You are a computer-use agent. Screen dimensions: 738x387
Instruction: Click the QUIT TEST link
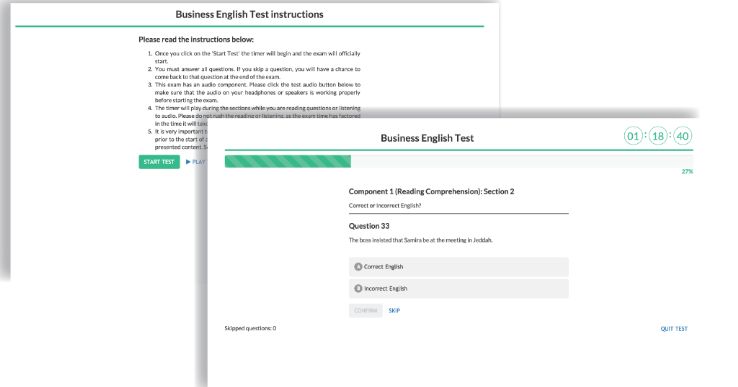674,329
